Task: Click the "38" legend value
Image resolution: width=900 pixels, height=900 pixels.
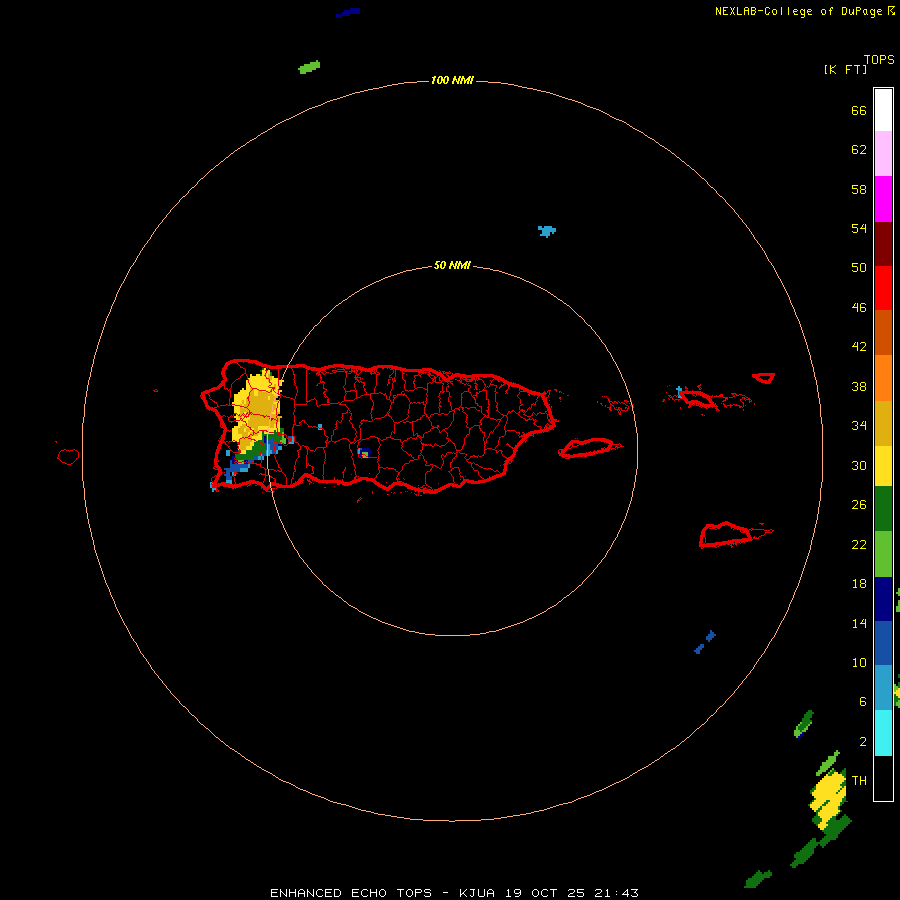Action: (859, 387)
